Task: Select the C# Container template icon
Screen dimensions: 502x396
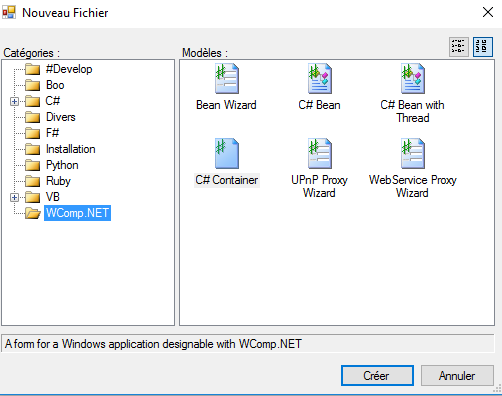Action: 227,153
